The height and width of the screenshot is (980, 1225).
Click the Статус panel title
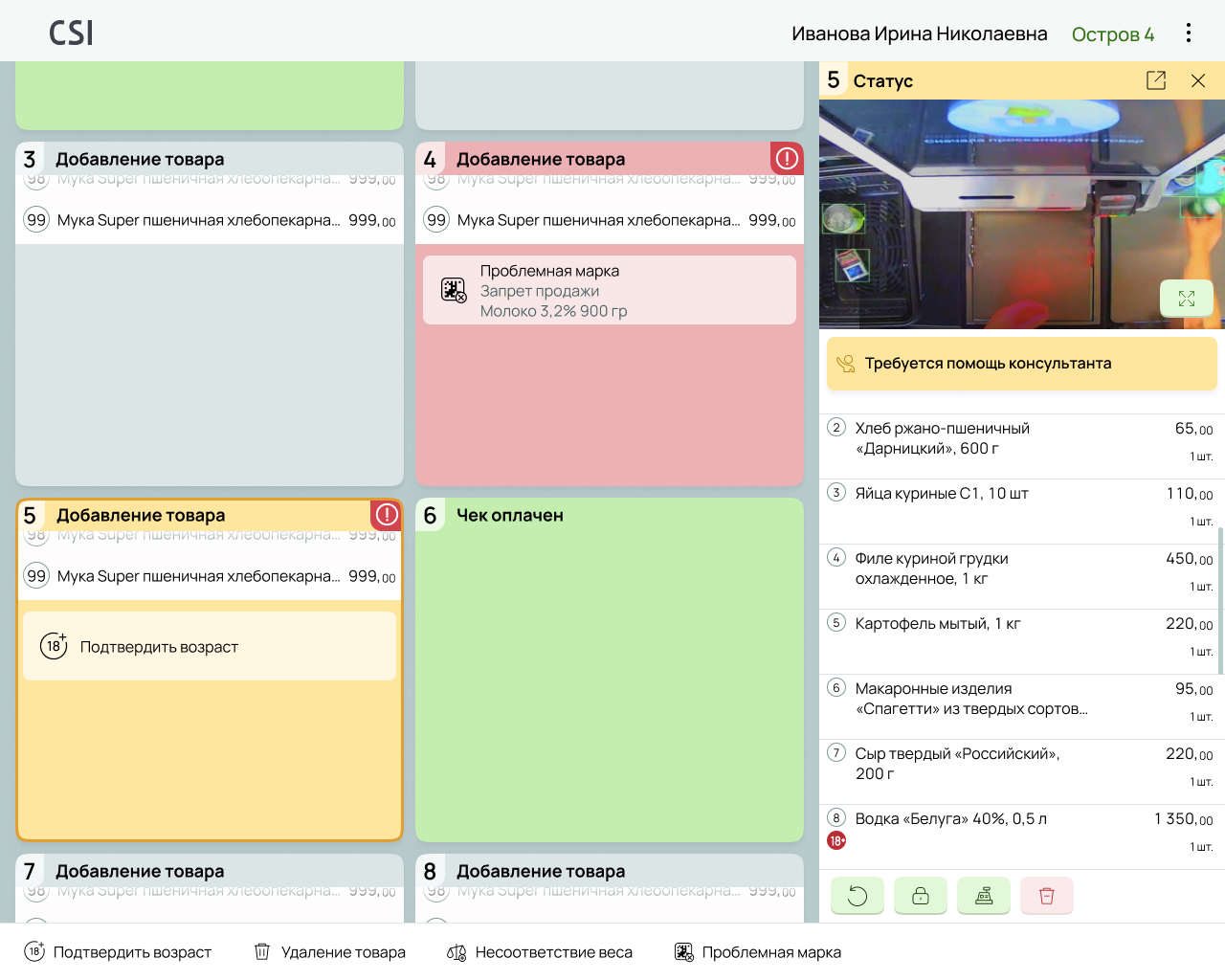tap(883, 80)
